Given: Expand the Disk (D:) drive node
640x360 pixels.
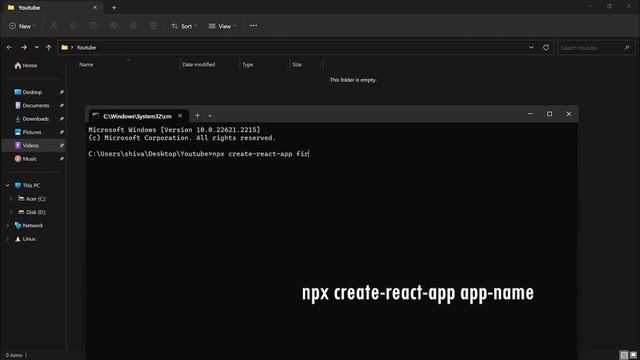Looking at the screenshot, I should pos(11,212).
